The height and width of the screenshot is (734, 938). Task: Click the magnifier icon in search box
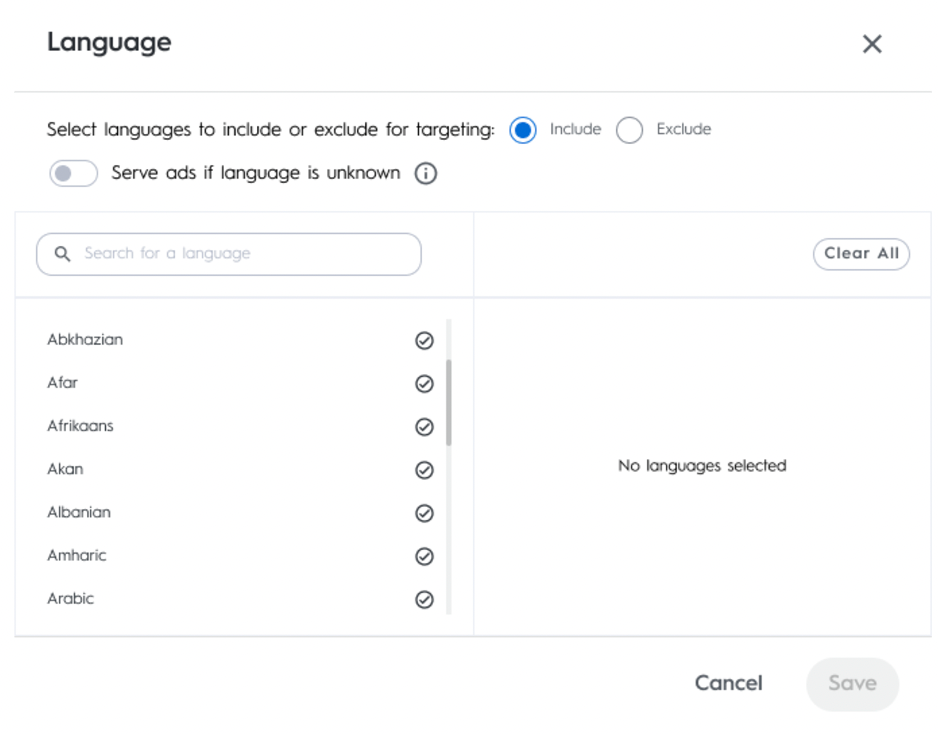coord(62,254)
